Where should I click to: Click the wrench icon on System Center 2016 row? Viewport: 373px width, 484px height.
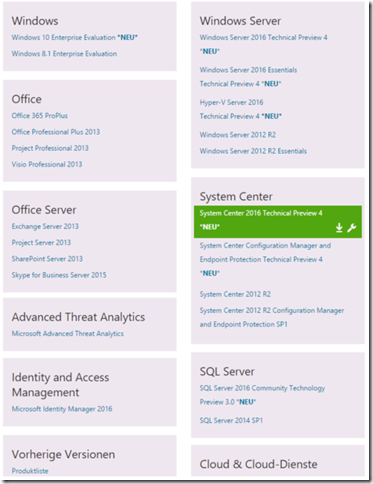click(351, 228)
